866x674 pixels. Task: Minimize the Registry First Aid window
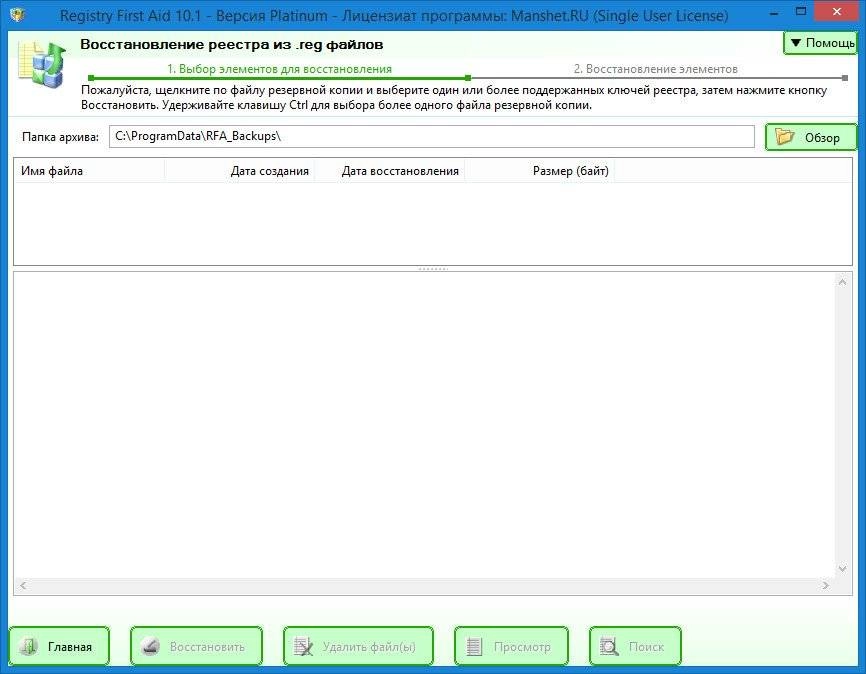click(774, 13)
